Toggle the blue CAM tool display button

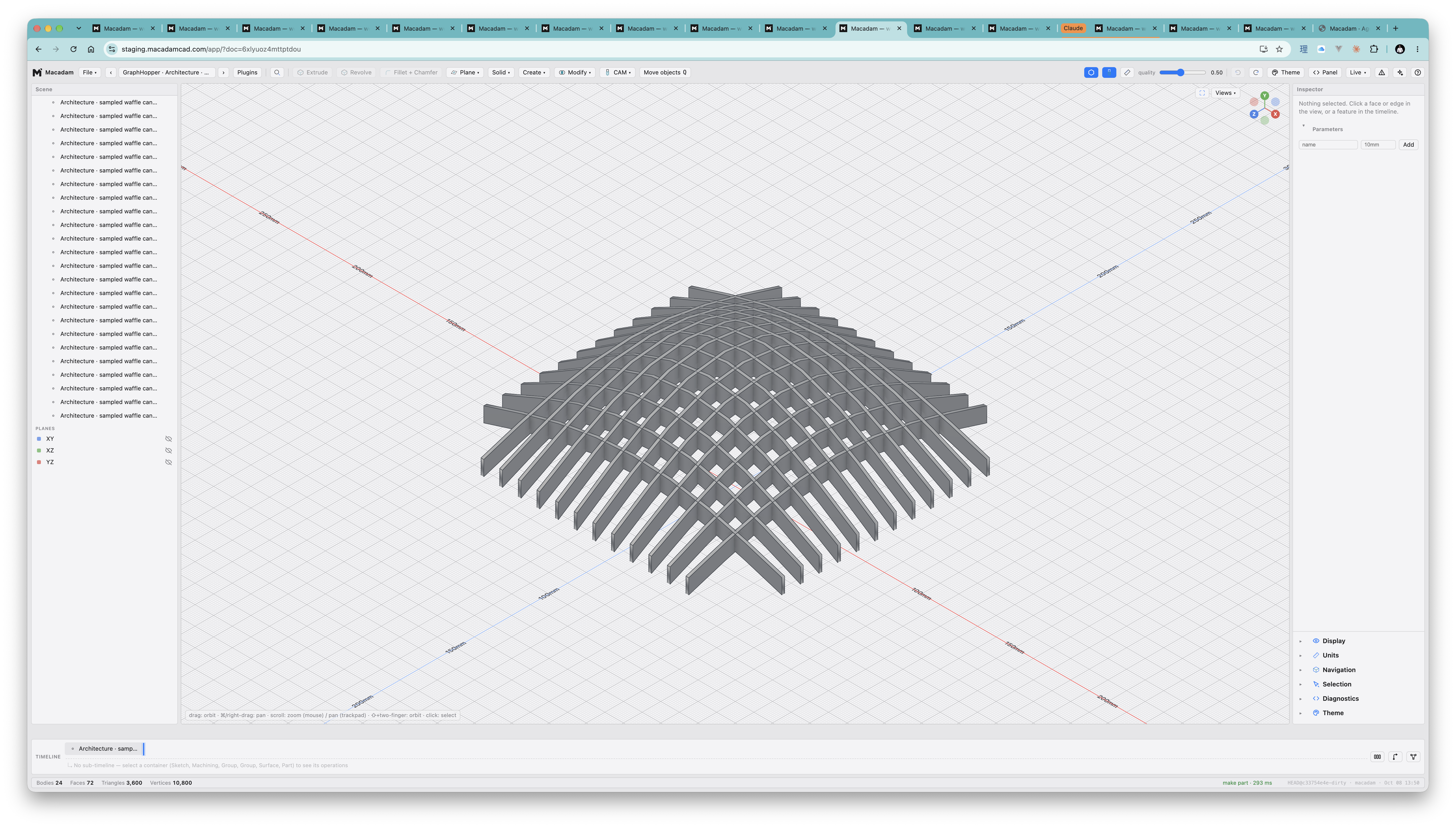tap(1109, 72)
